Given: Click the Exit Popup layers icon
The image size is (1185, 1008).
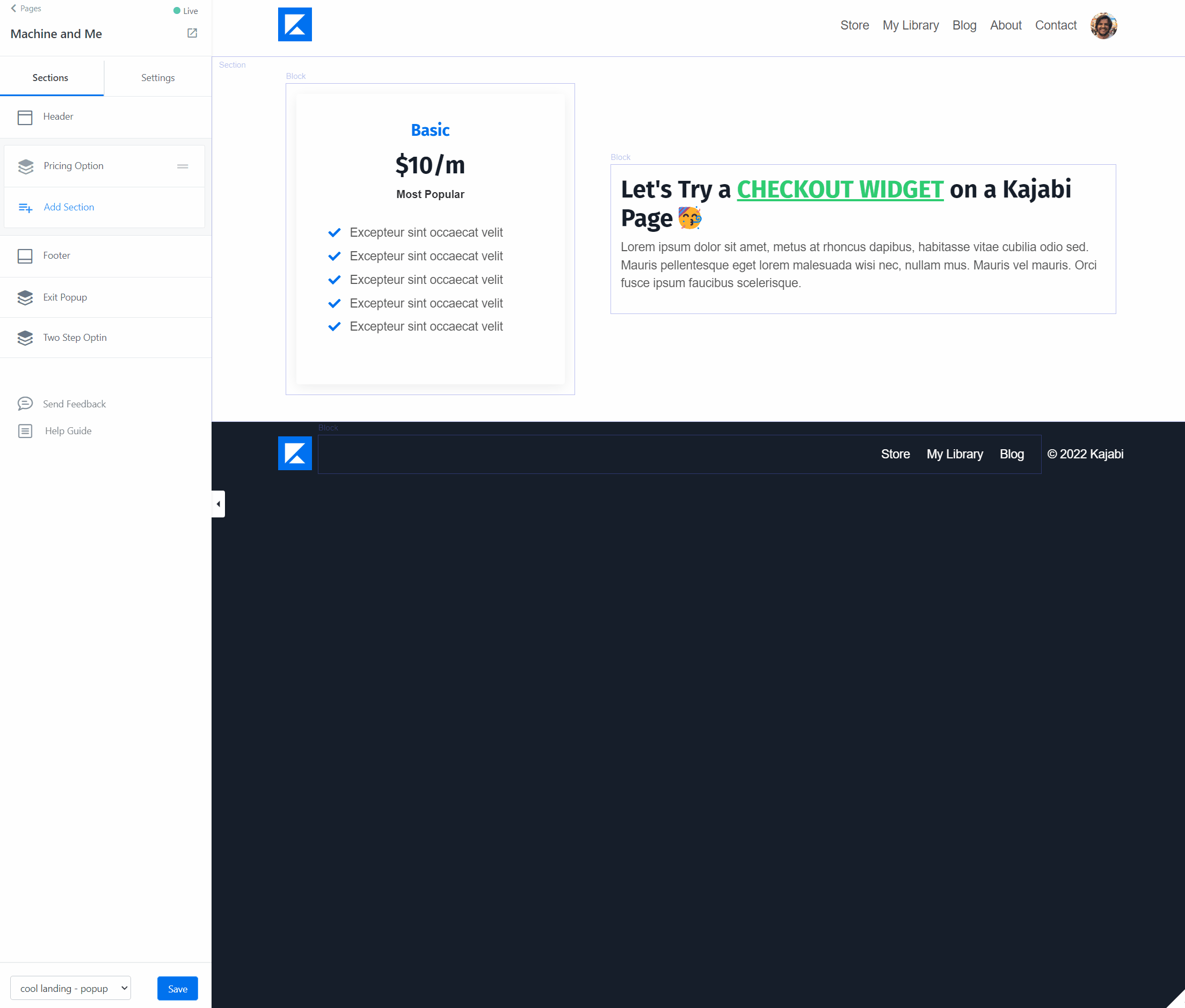Looking at the screenshot, I should point(24,297).
